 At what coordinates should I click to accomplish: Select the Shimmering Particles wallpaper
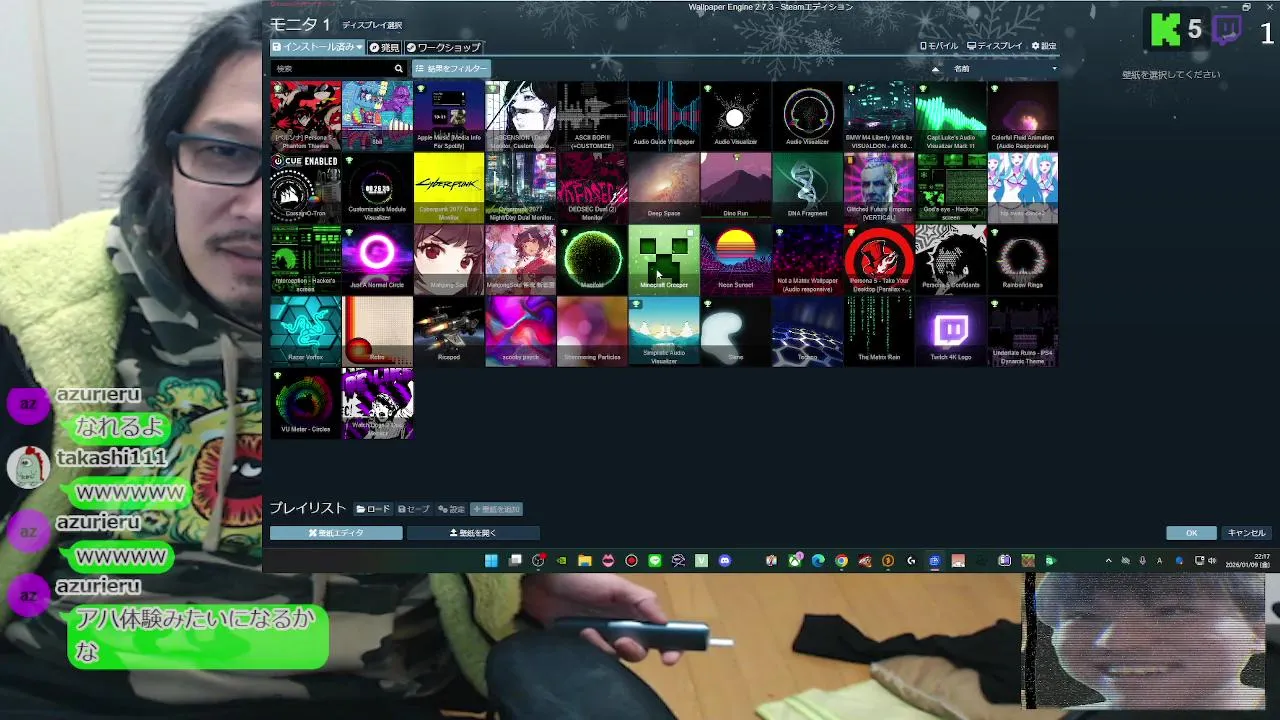(x=592, y=331)
